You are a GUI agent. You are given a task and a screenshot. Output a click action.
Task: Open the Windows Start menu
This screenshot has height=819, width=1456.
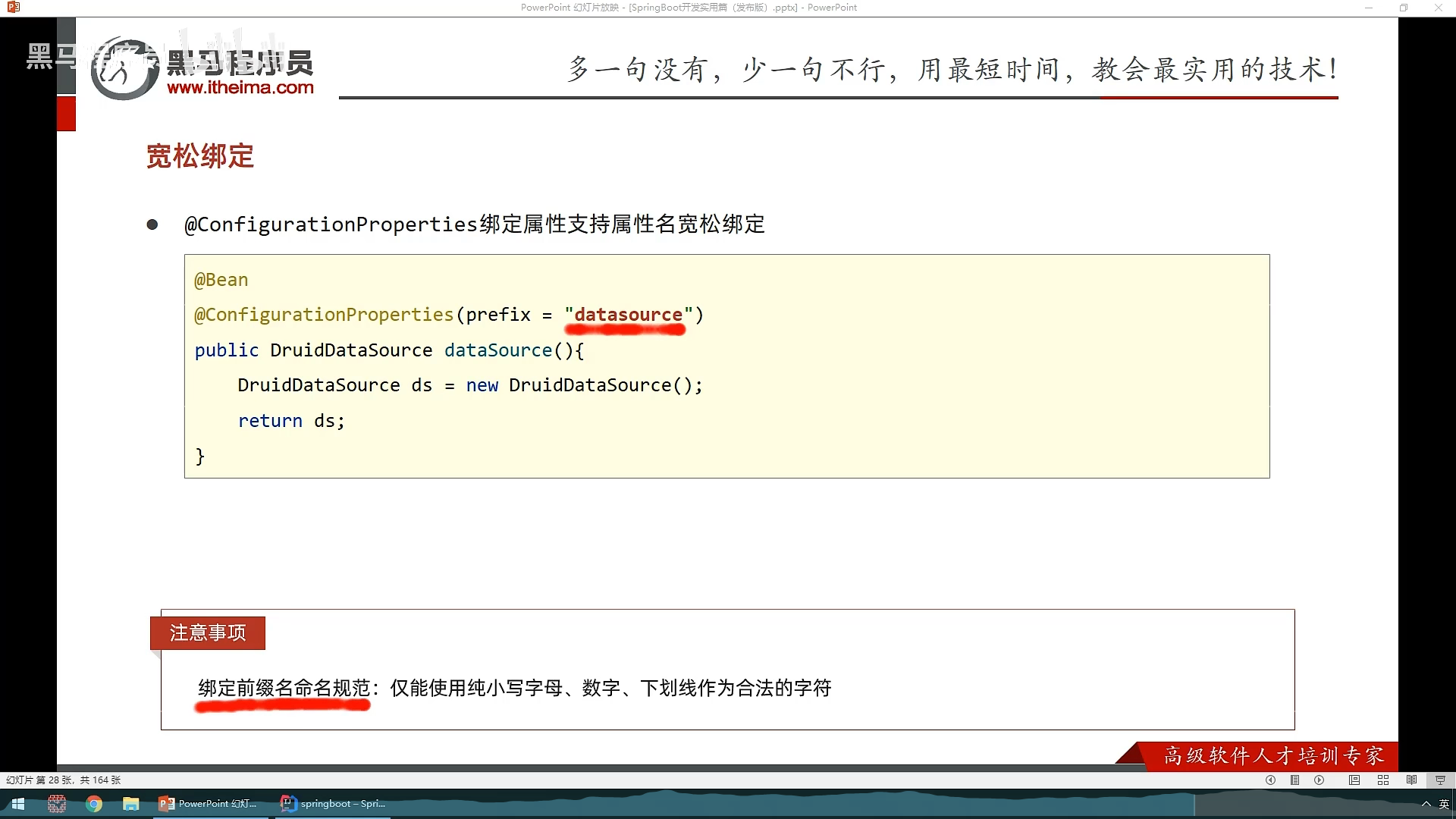click(18, 804)
